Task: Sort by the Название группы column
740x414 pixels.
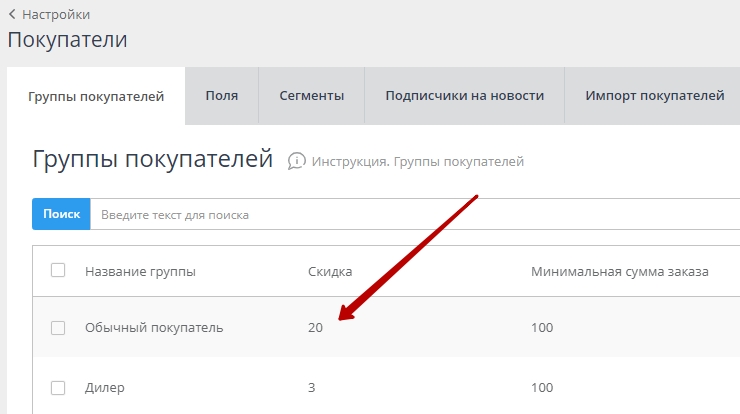Action: pos(140,271)
